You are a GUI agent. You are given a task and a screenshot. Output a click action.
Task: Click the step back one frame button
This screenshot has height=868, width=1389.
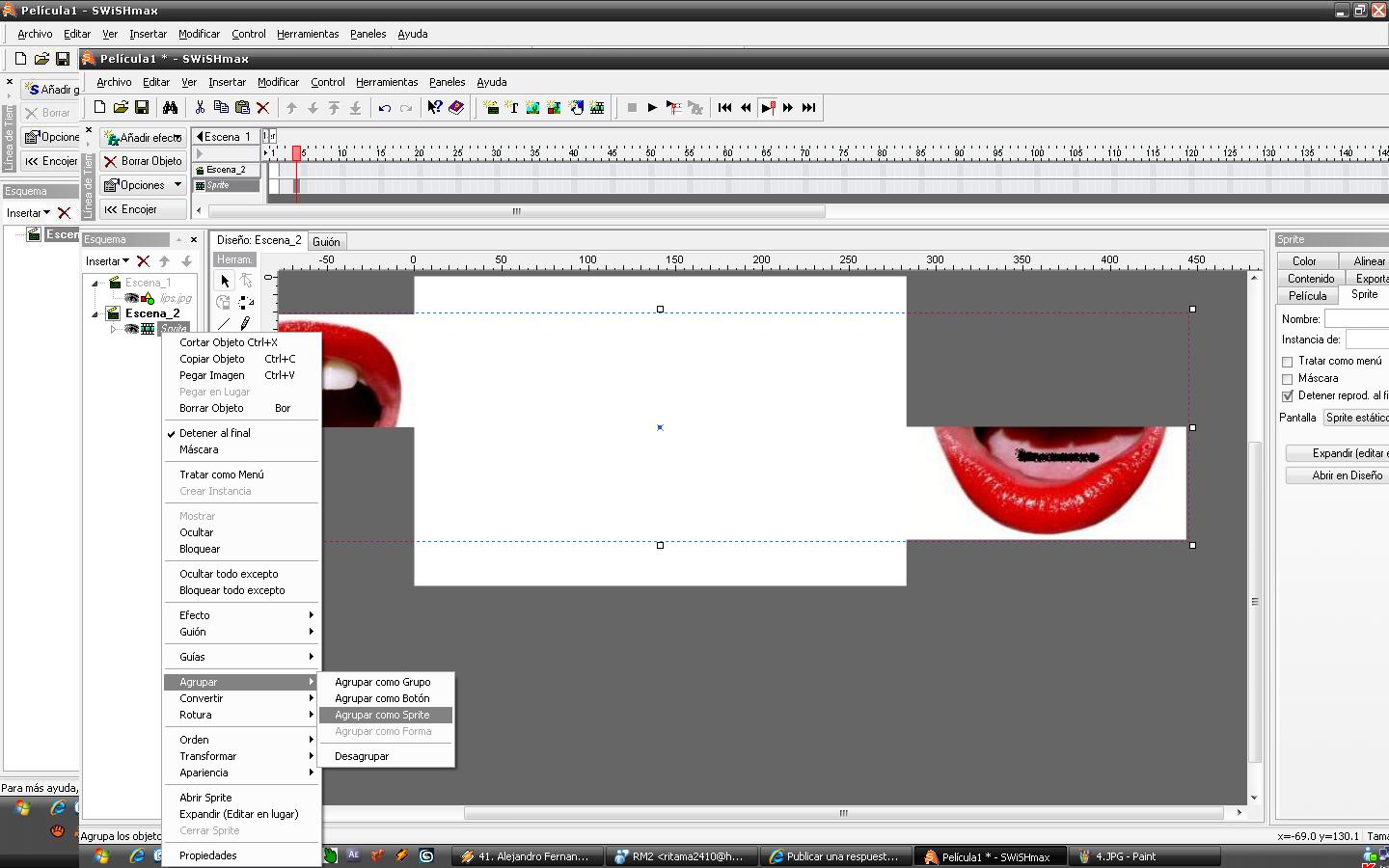tap(746, 107)
